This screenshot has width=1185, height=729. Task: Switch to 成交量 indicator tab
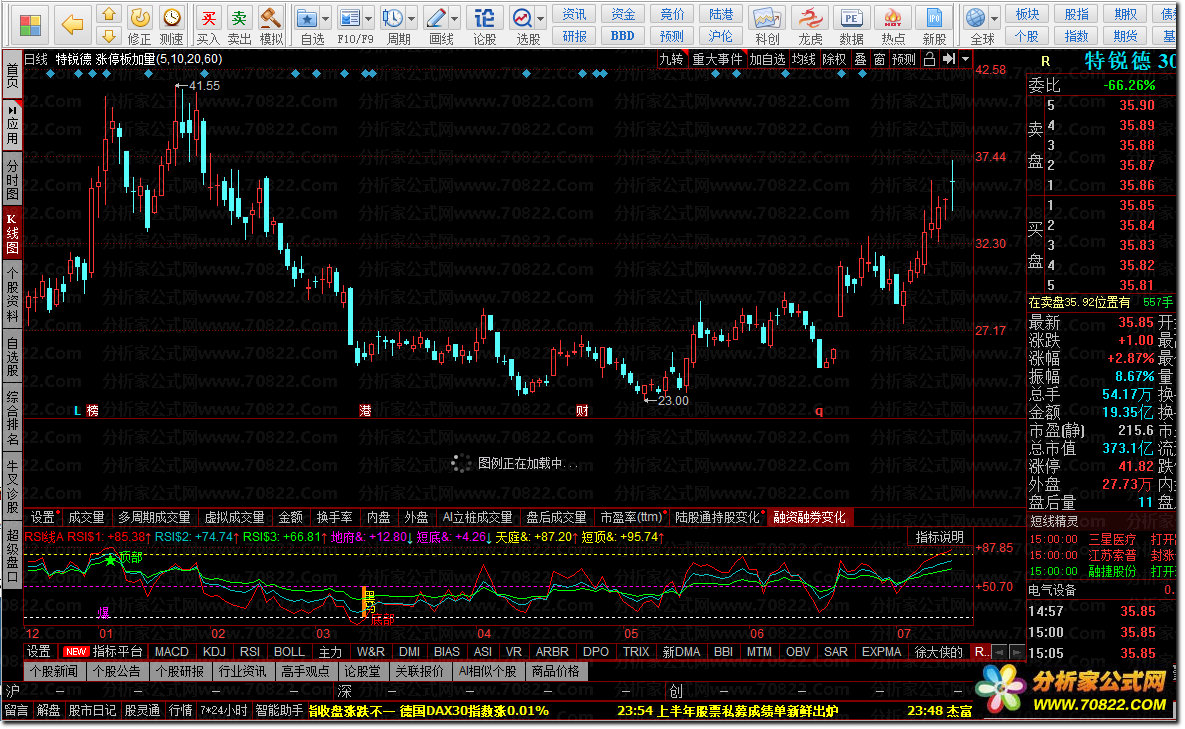pos(86,517)
